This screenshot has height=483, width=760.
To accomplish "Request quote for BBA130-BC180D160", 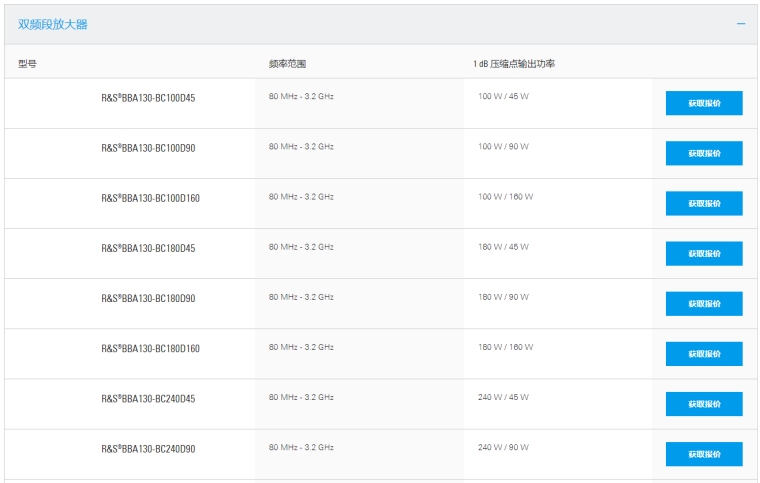I will click(x=704, y=353).
